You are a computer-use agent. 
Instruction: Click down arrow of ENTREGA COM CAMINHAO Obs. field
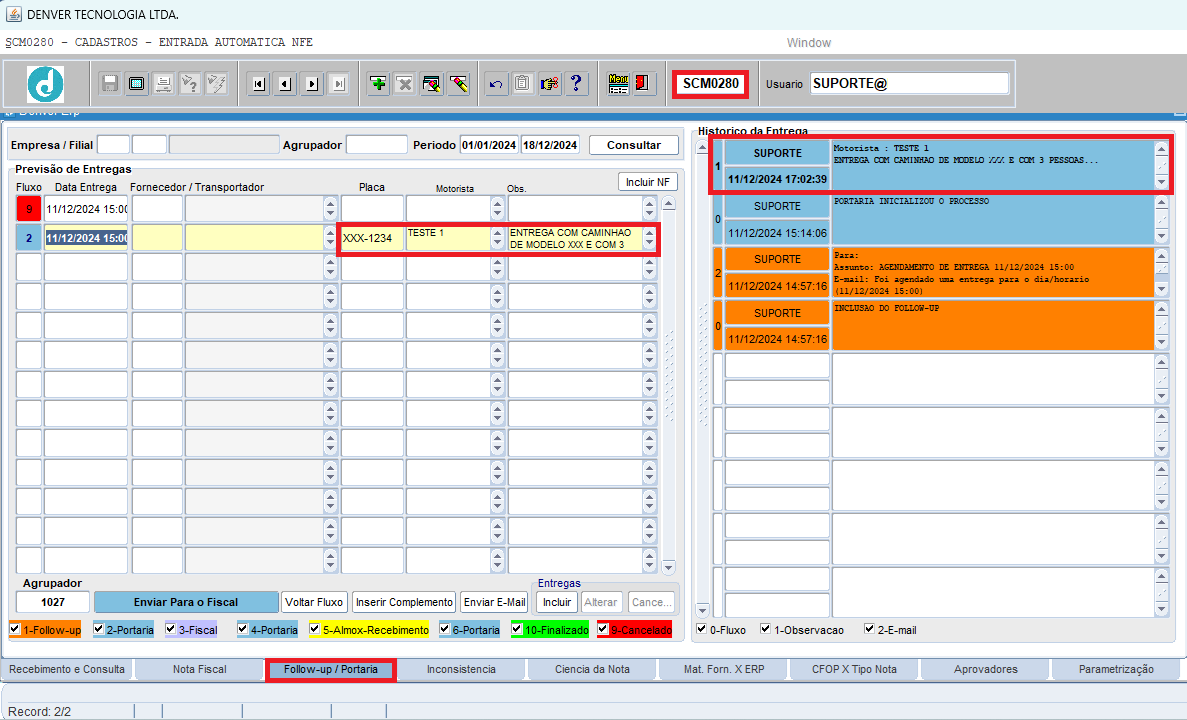tap(650, 244)
